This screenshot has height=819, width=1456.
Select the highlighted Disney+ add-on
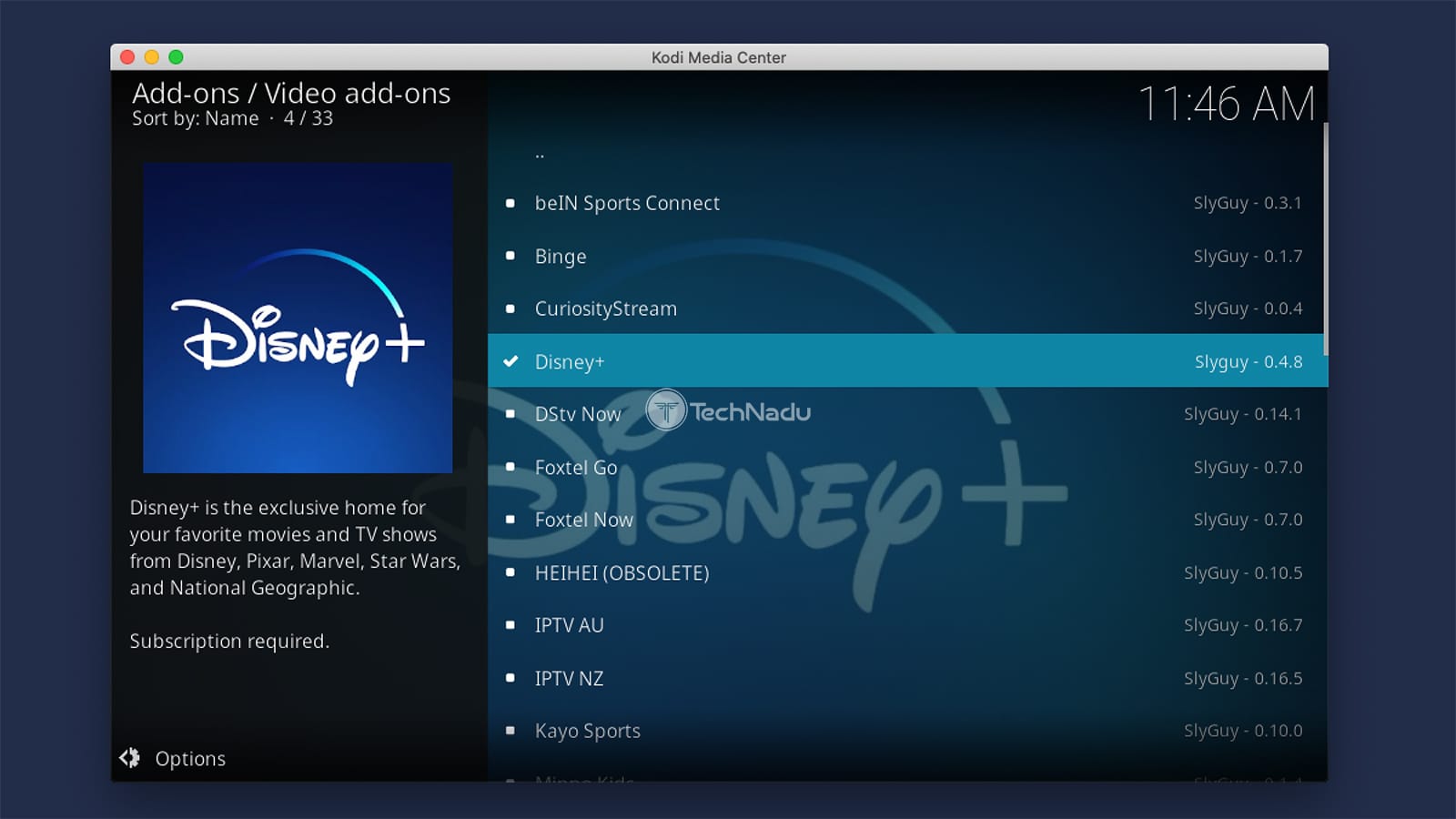click(907, 361)
